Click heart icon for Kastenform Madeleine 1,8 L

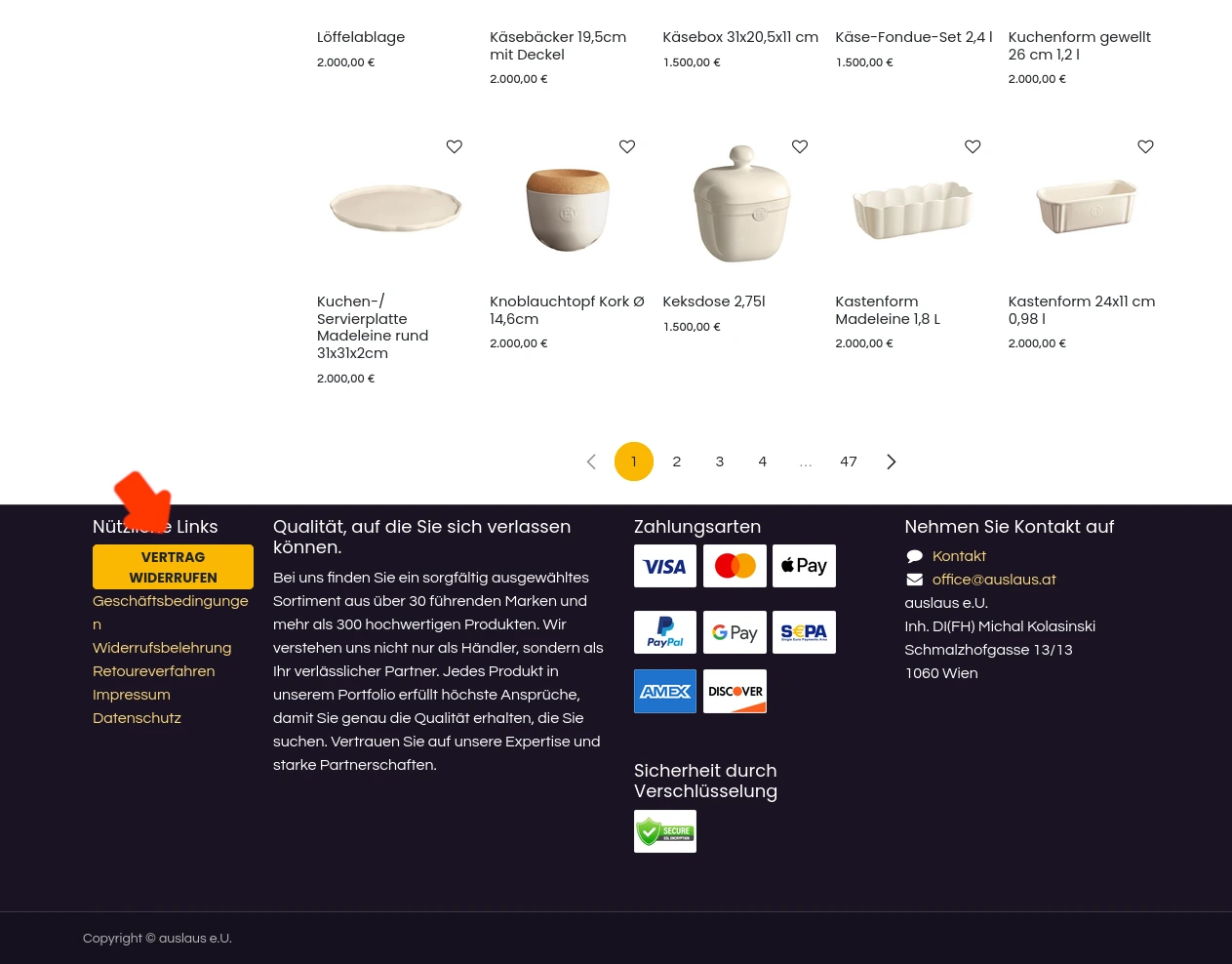973,146
